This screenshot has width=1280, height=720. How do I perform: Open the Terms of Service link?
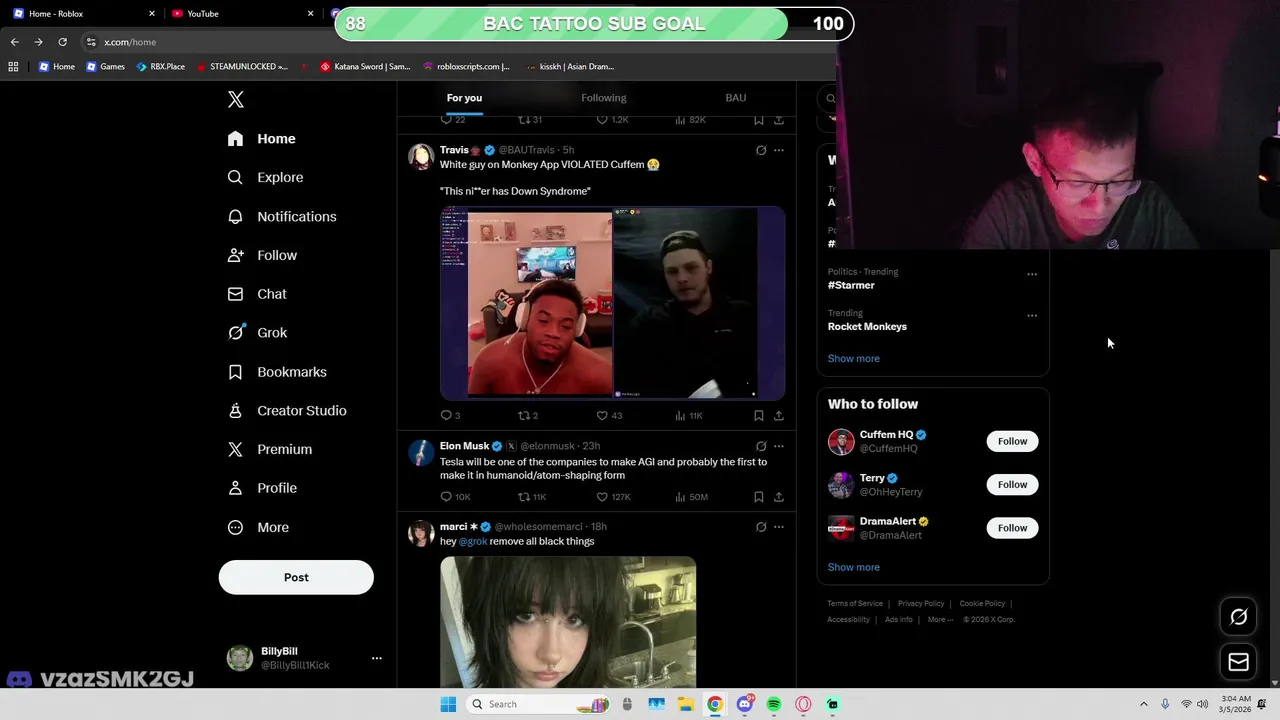(855, 603)
